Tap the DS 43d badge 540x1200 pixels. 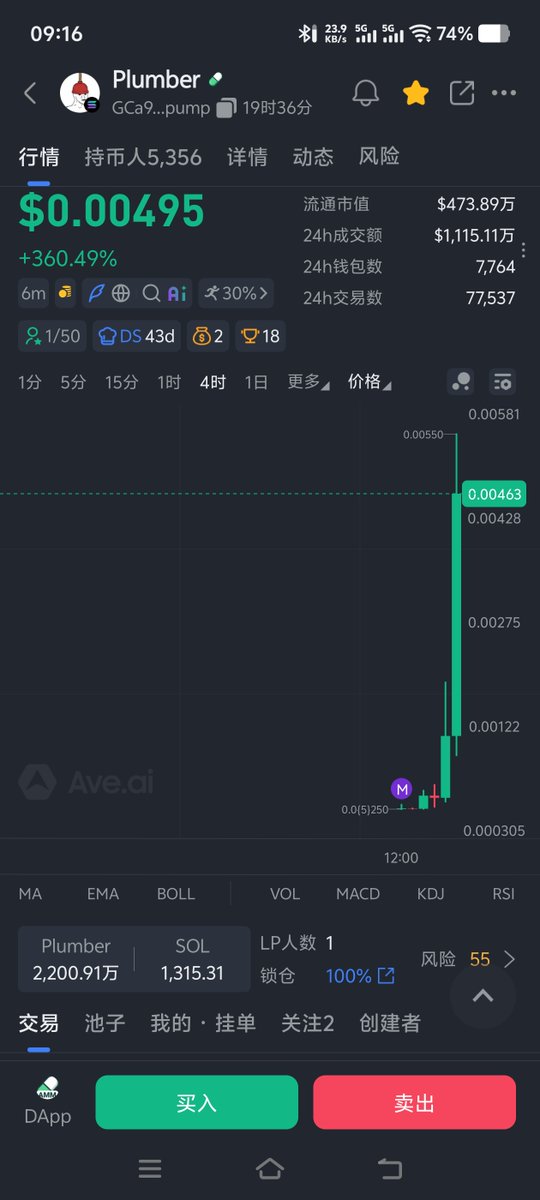137,336
